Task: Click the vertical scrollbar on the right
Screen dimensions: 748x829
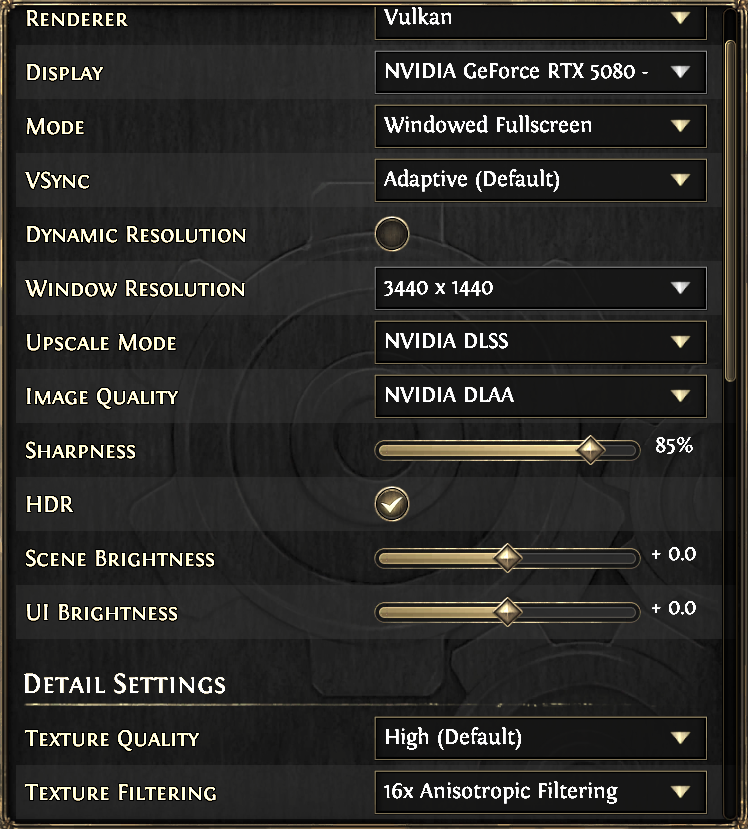Action: (733, 200)
